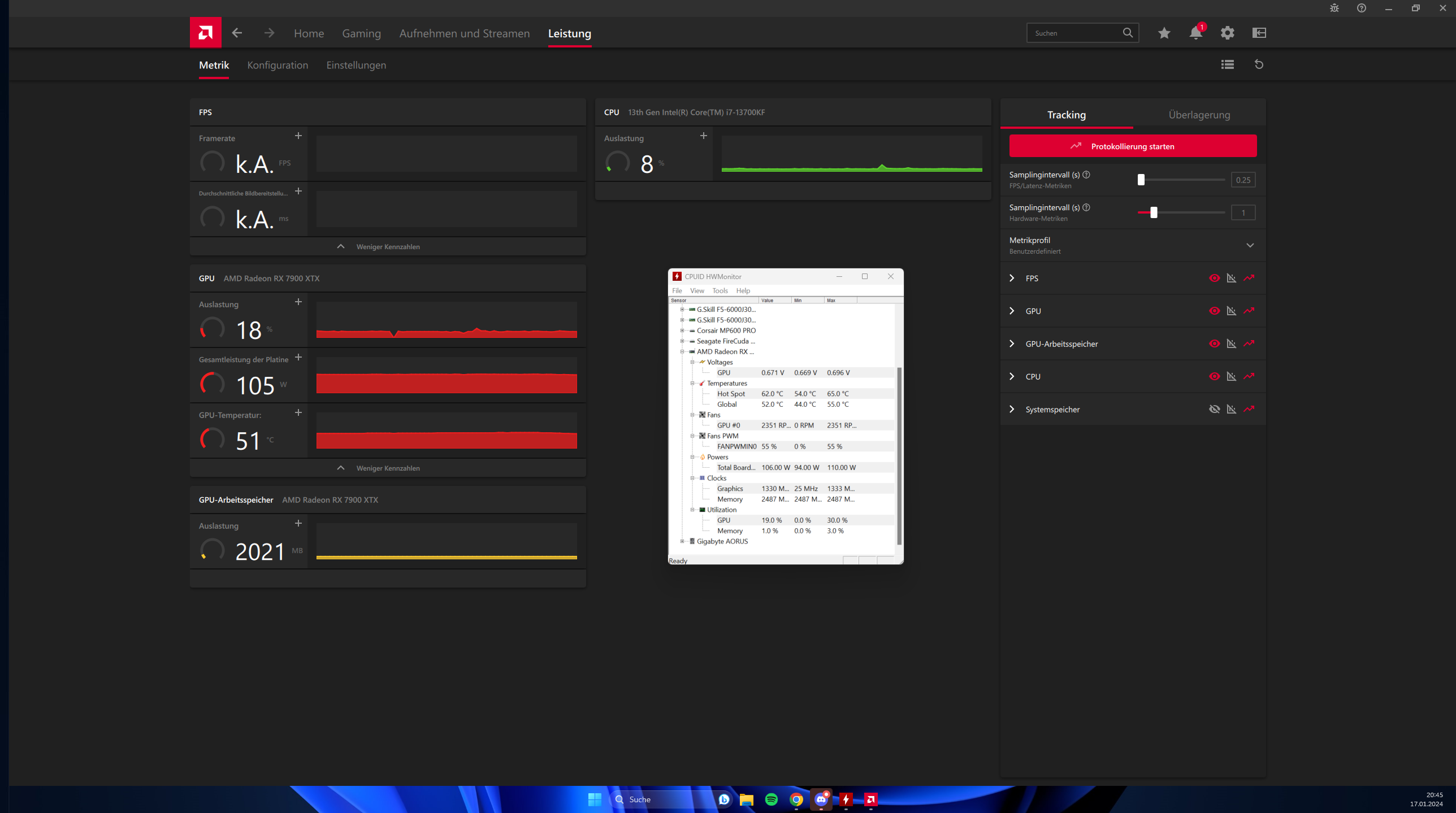Viewport: 1456px width, 813px height.
Task: Open HWMonitor from the taskbar
Action: [x=846, y=799]
